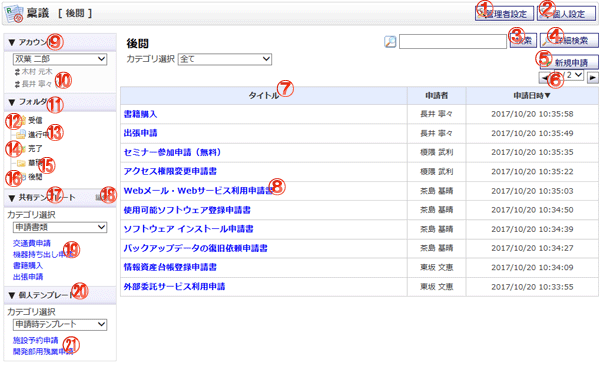Select the 受信 folder
The height and width of the screenshot is (366, 600).
(x=35, y=120)
